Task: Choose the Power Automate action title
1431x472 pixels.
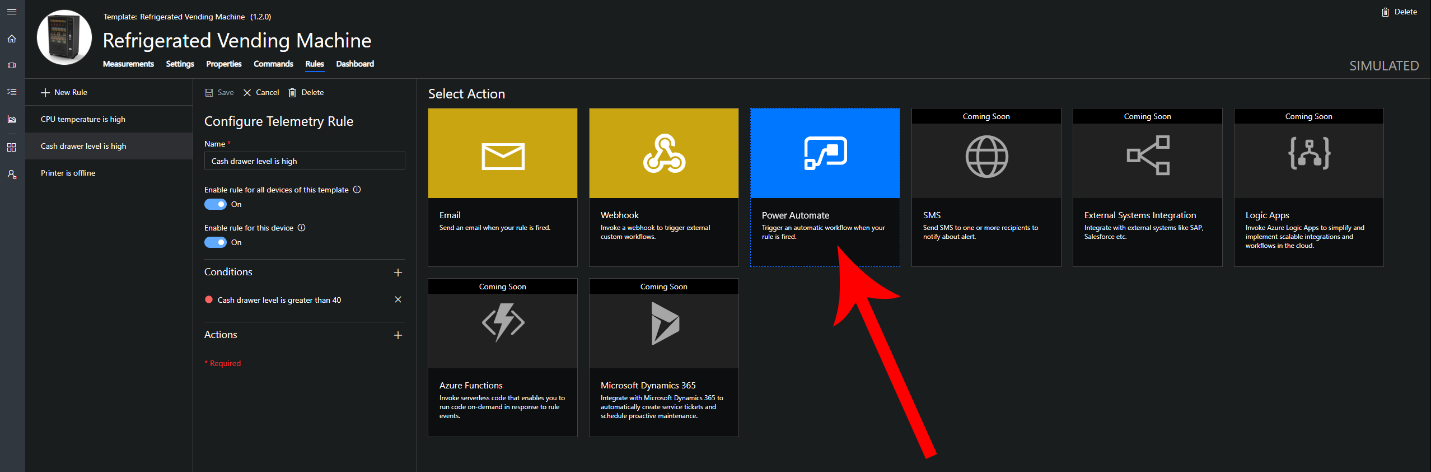Action: pos(795,215)
